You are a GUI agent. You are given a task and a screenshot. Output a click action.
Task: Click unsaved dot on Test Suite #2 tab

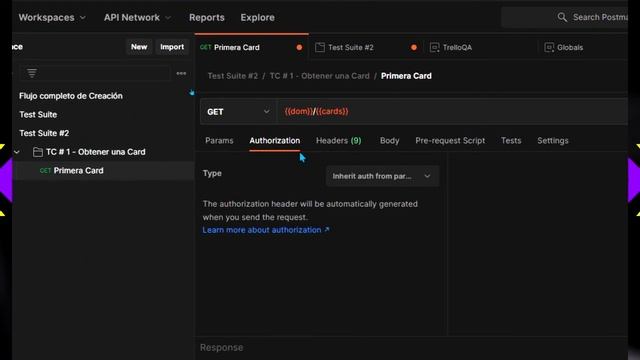point(414,47)
